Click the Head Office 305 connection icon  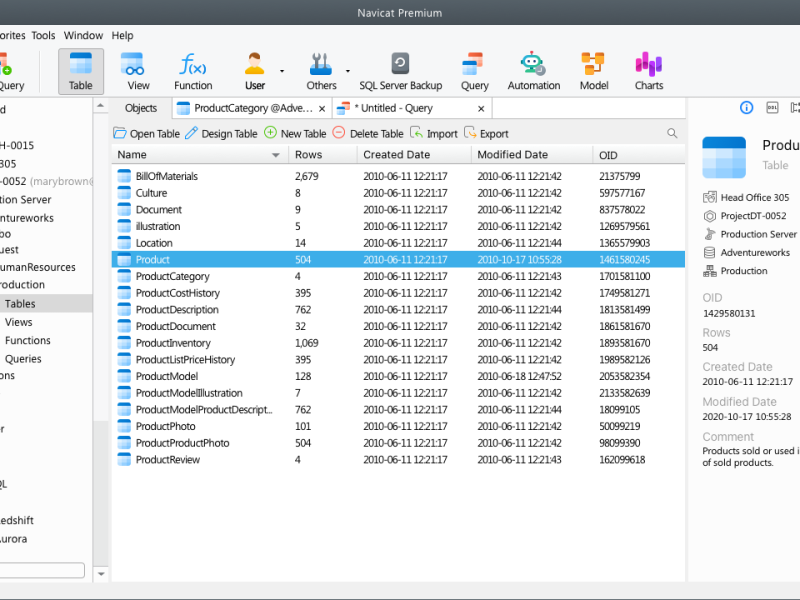click(710, 197)
